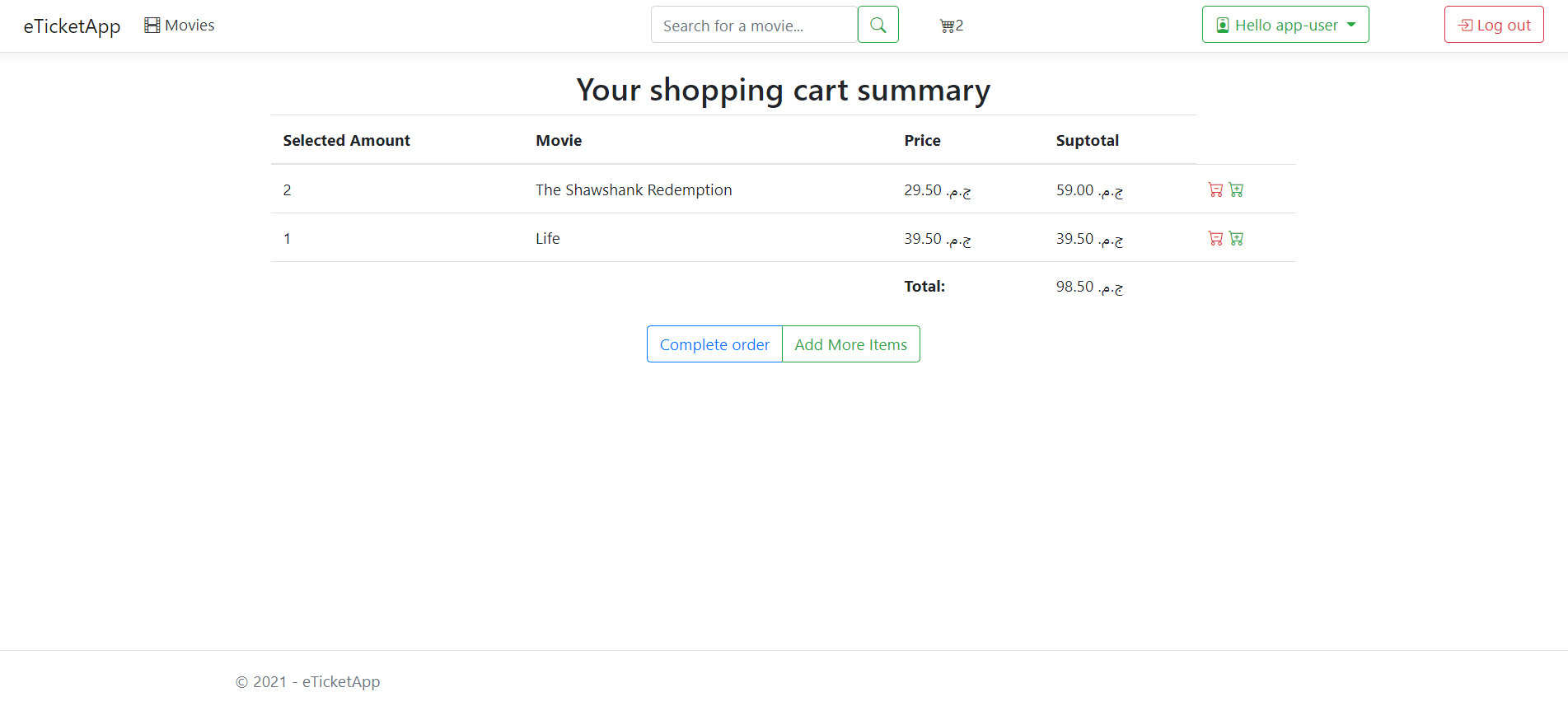
Task: Click The Shawshank Redemption movie name
Action: 633,189
